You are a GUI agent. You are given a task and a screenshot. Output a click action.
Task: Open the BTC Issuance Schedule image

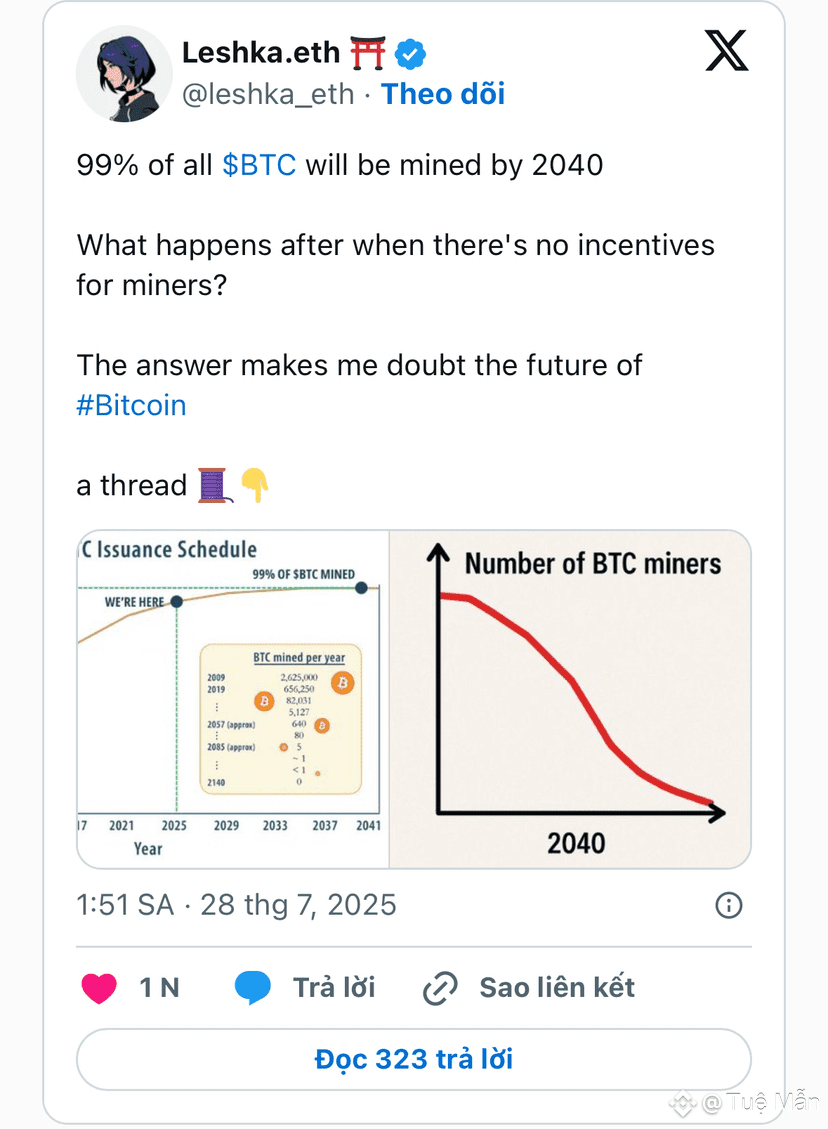(233, 699)
